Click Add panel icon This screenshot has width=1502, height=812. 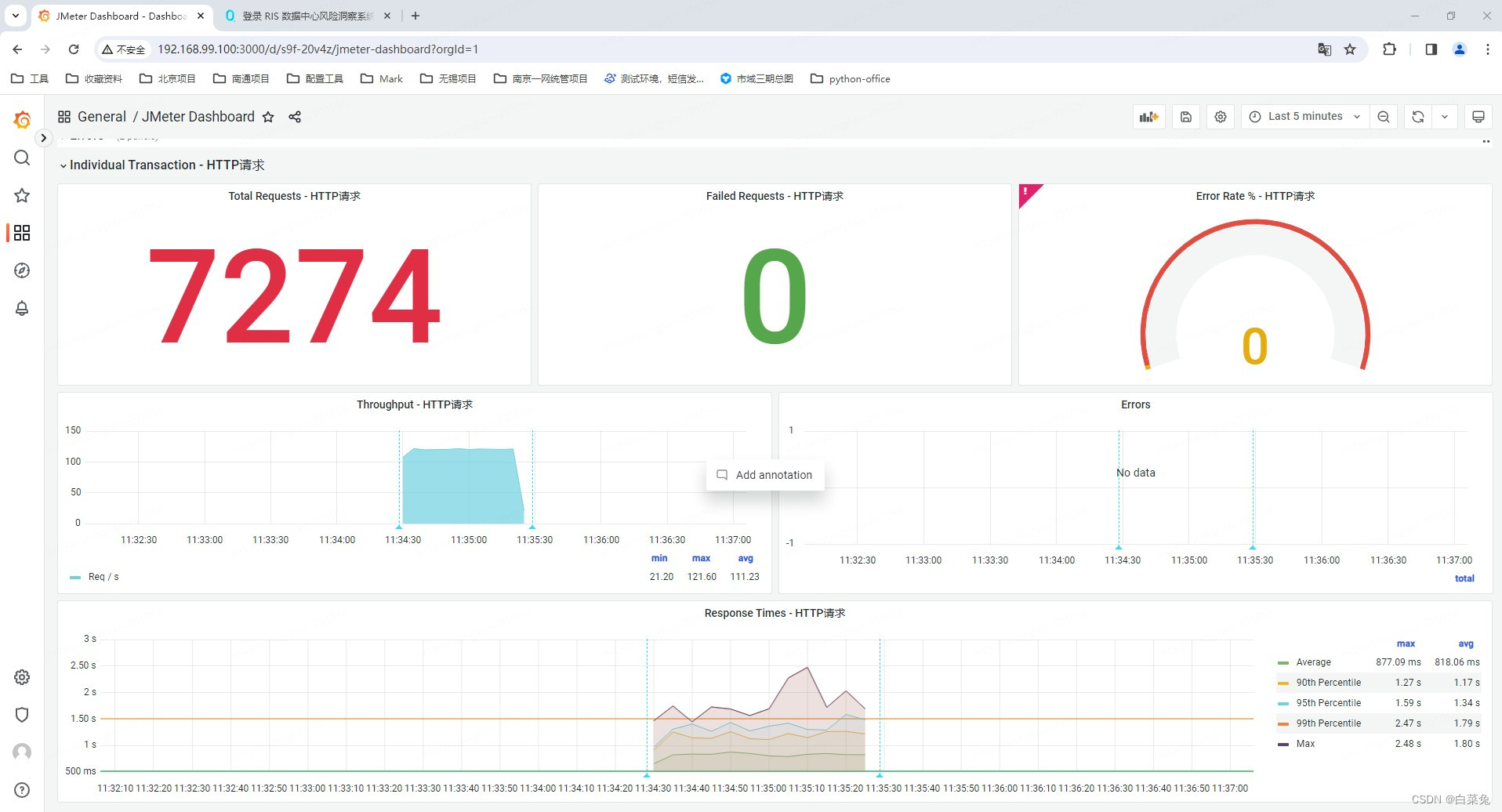[x=1148, y=117]
